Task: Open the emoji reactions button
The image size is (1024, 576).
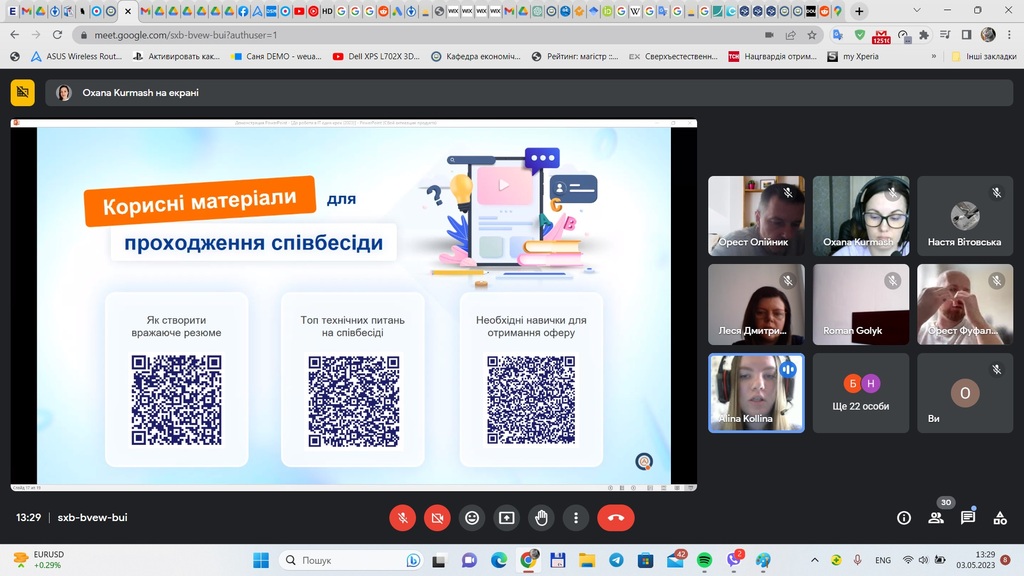Action: coord(472,518)
